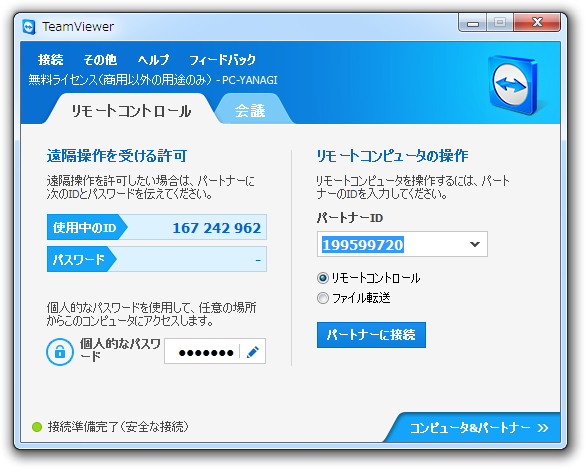The image size is (585, 469).
Task: Click the partner ID field 199599720
Action: (402, 244)
